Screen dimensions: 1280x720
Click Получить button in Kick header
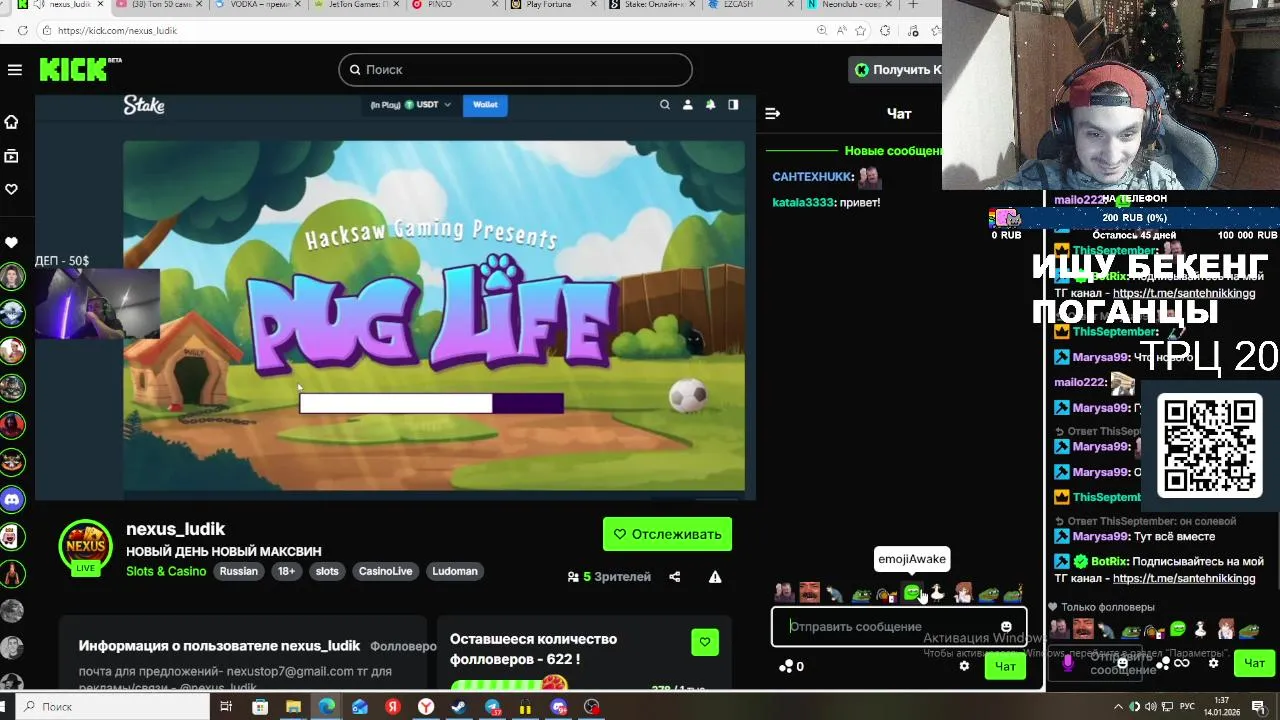pos(896,70)
